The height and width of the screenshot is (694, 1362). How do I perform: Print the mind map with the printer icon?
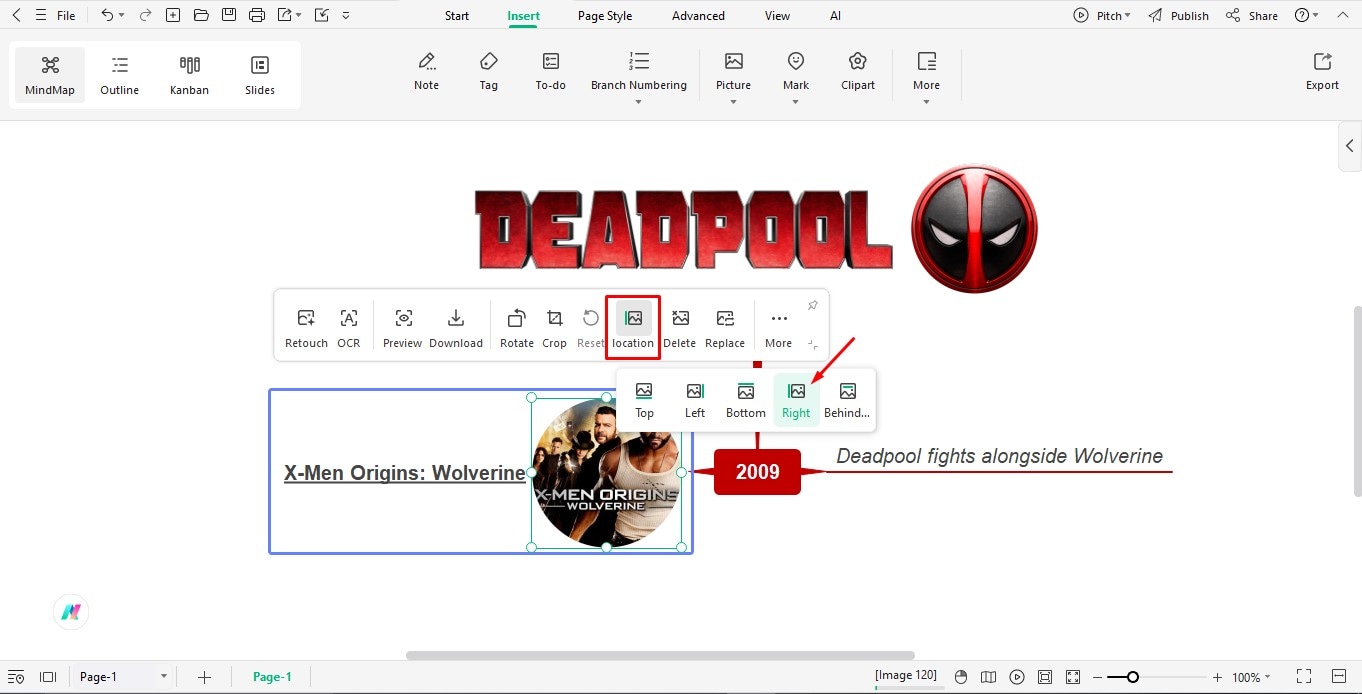click(257, 16)
